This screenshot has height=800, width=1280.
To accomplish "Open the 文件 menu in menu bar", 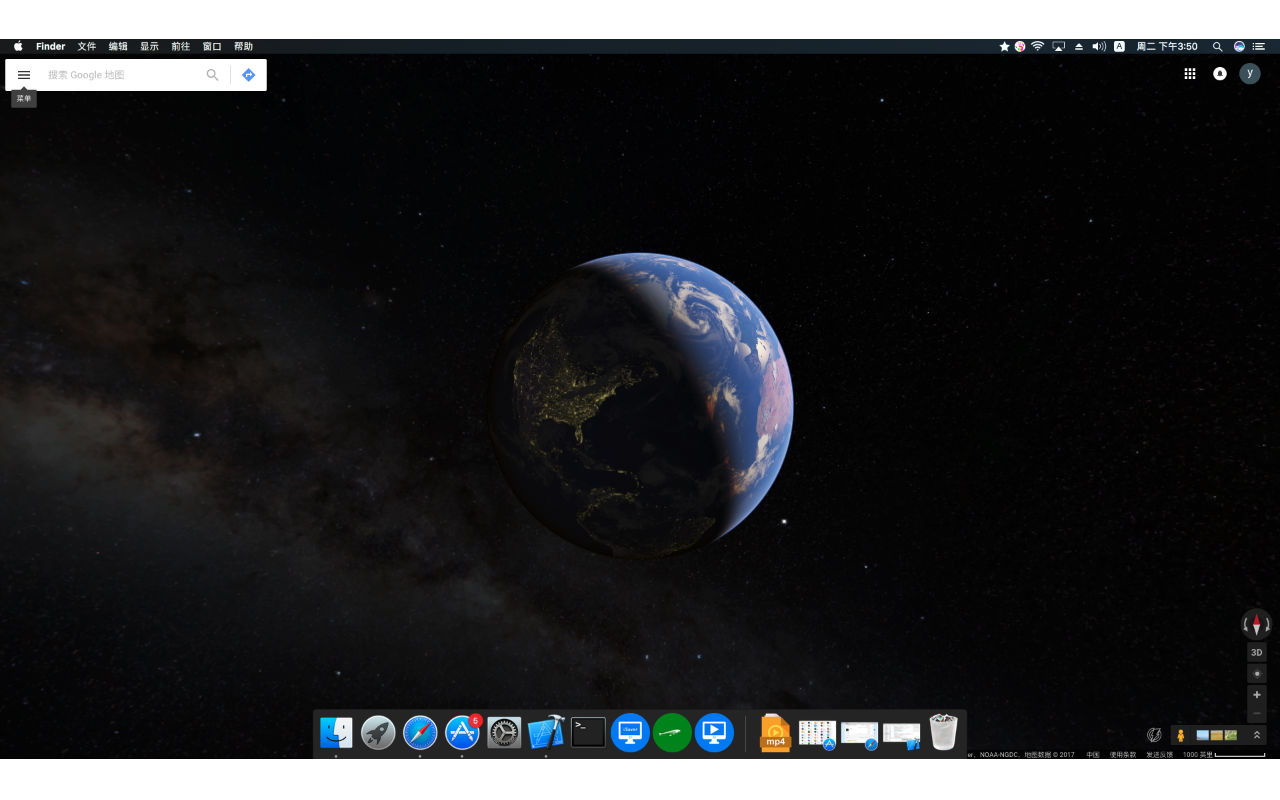I will coord(87,46).
